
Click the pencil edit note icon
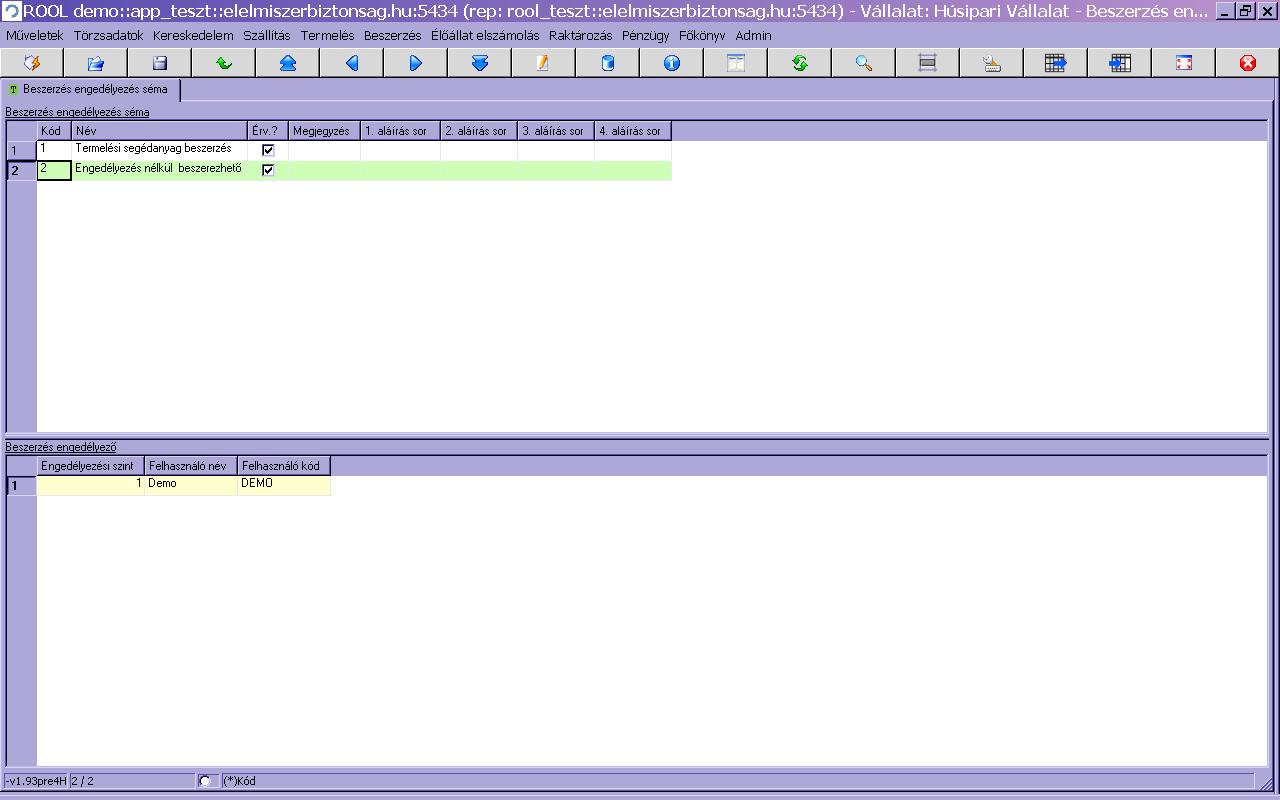(543, 63)
